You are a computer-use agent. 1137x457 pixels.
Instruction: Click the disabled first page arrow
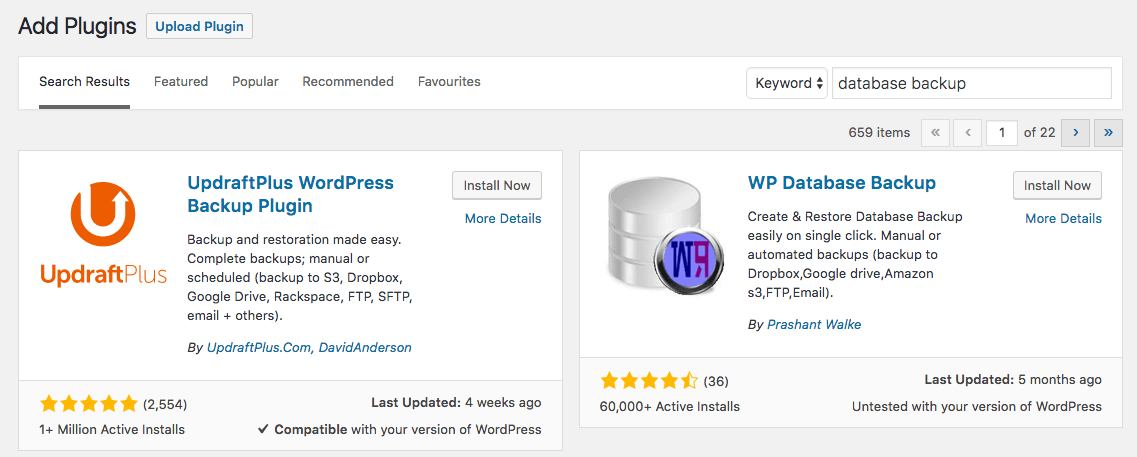point(935,132)
